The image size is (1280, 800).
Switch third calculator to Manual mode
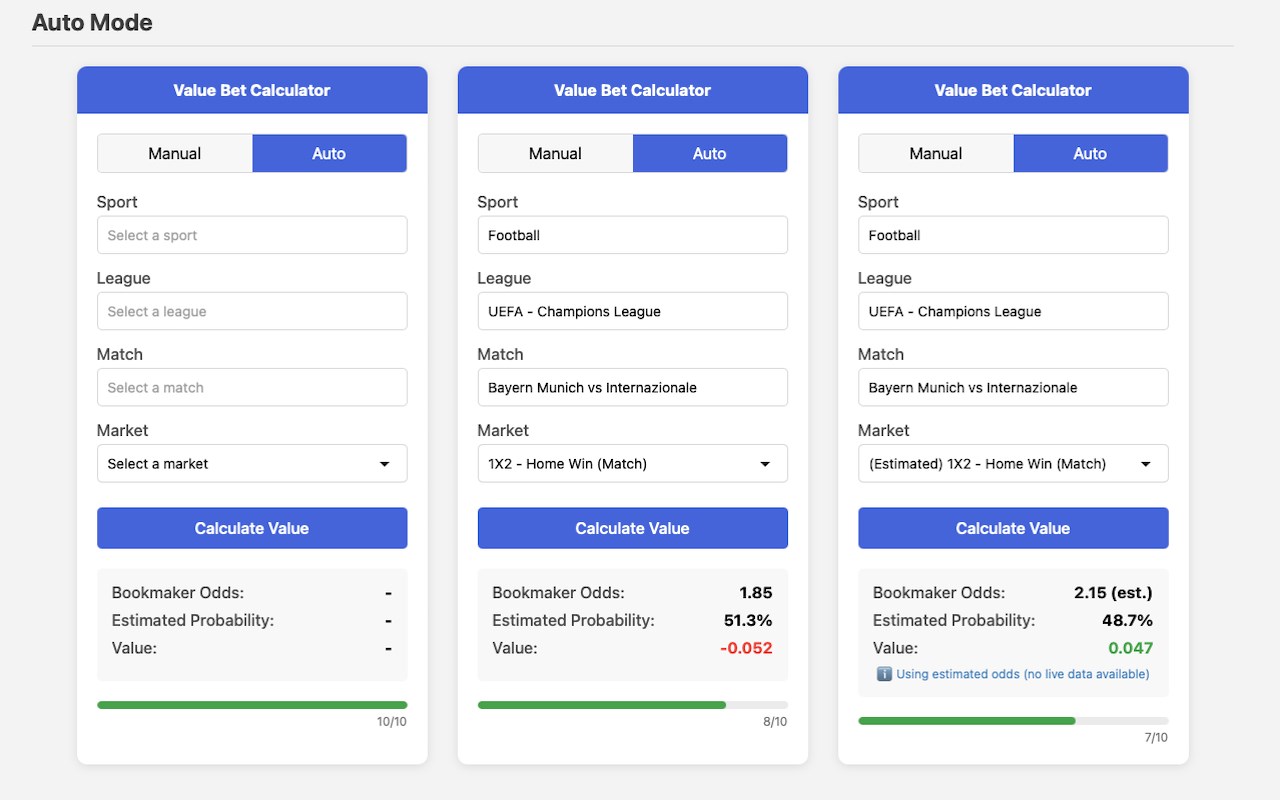coord(935,153)
